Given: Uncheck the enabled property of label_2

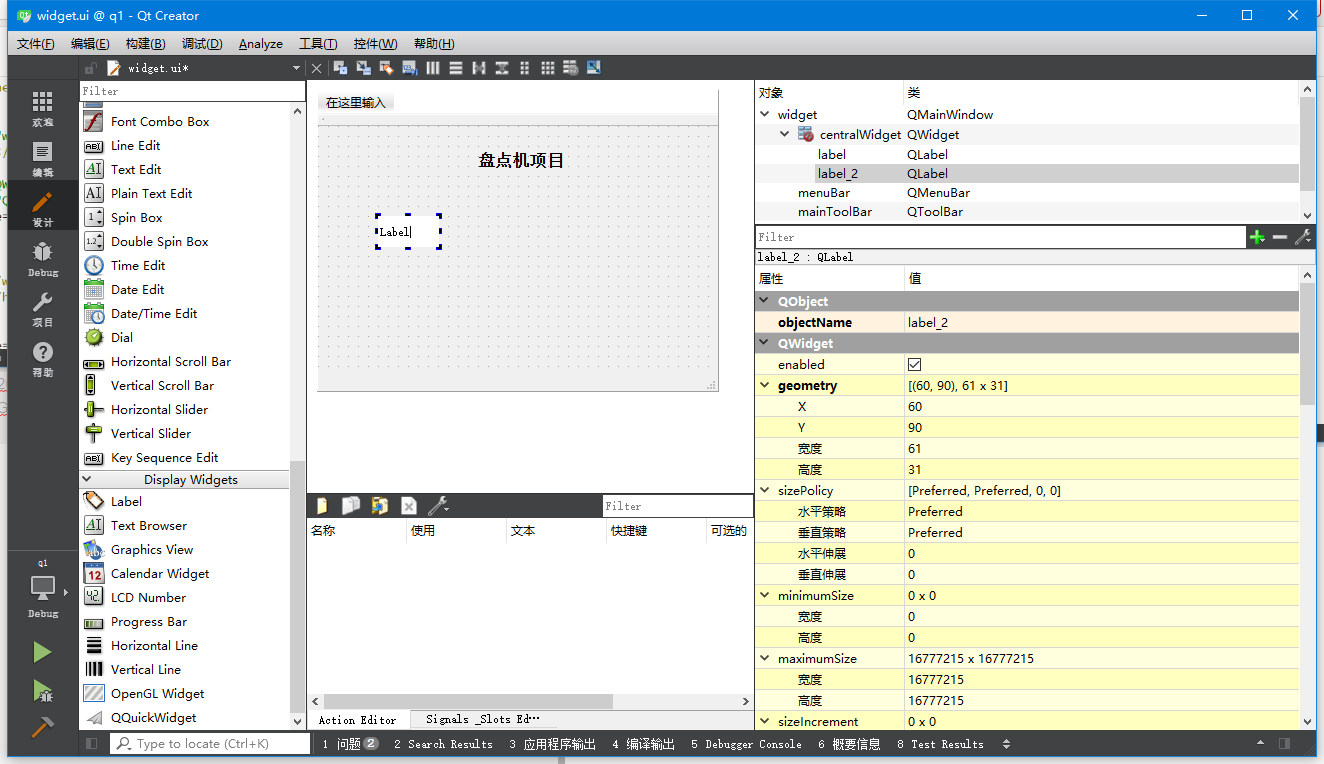Looking at the screenshot, I should 914,364.
